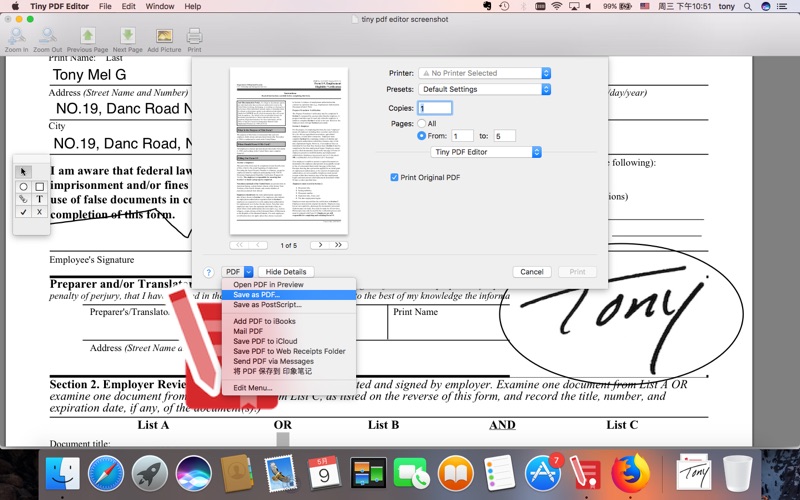Toggle the PDF dropdown arrow button
The width and height of the screenshot is (800, 500).
click(x=248, y=272)
